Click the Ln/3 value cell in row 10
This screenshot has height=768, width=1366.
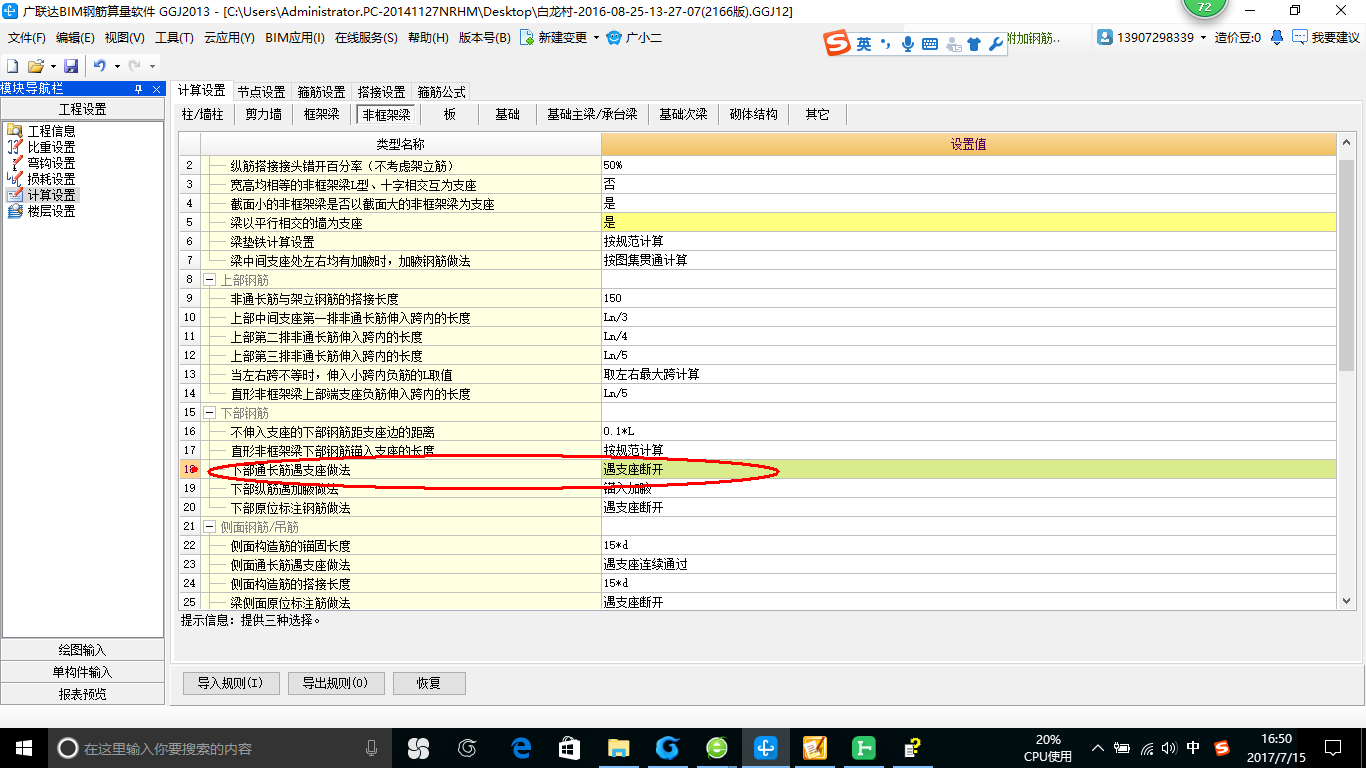tap(968, 318)
